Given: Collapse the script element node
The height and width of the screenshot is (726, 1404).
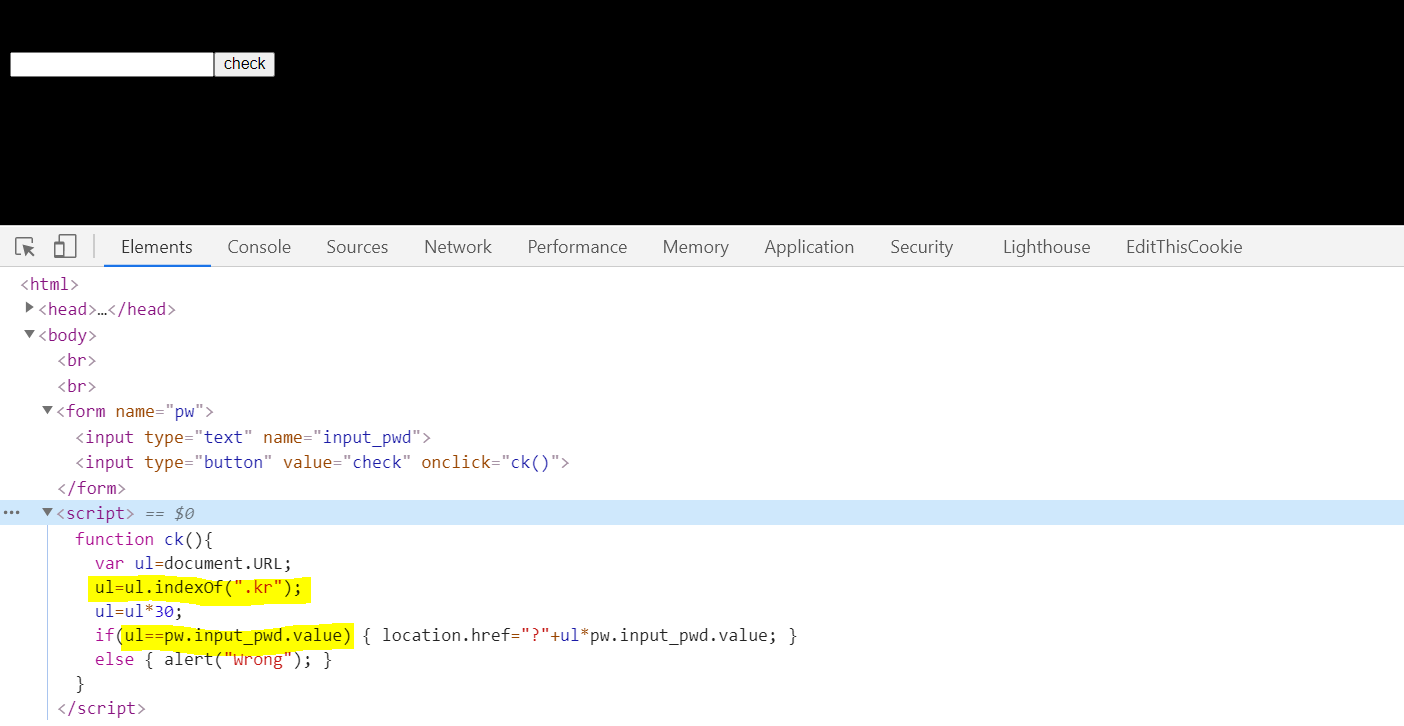Looking at the screenshot, I should 47,512.
